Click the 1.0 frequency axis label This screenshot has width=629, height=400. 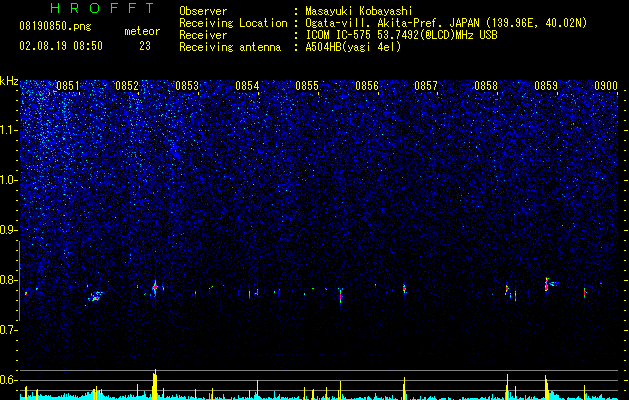click(8, 180)
